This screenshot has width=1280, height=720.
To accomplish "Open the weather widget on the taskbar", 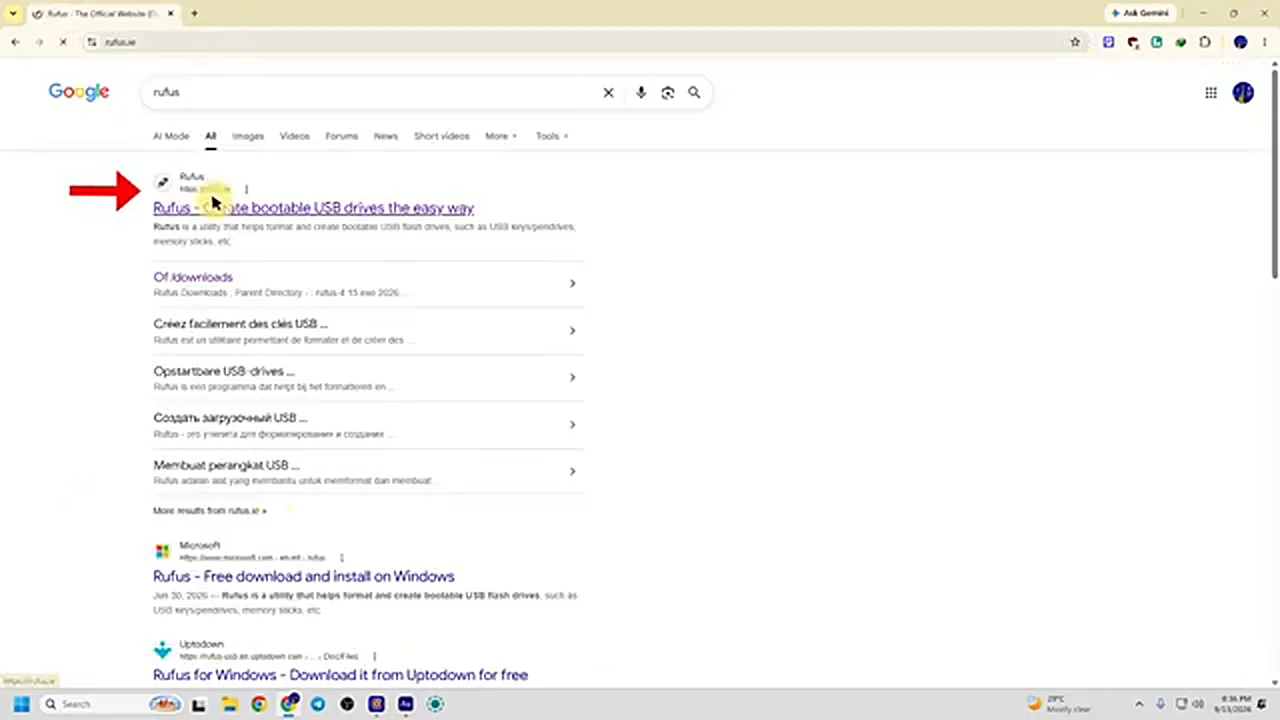I will [x=1058, y=704].
